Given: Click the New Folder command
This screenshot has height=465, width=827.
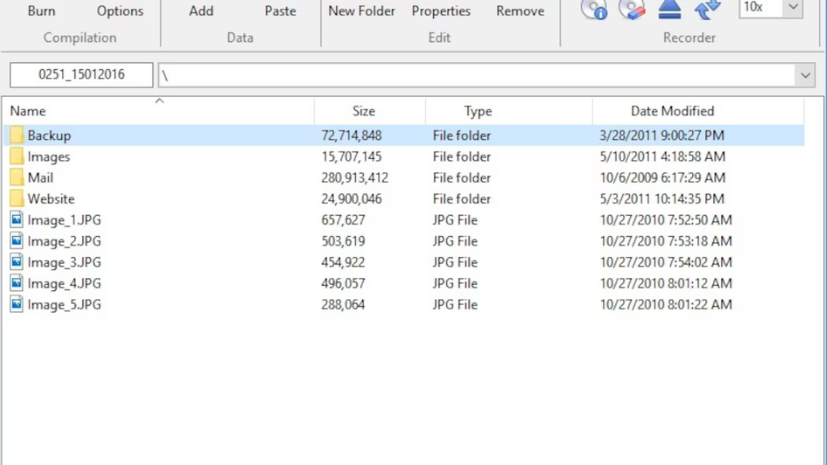Looking at the screenshot, I should click(x=362, y=11).
